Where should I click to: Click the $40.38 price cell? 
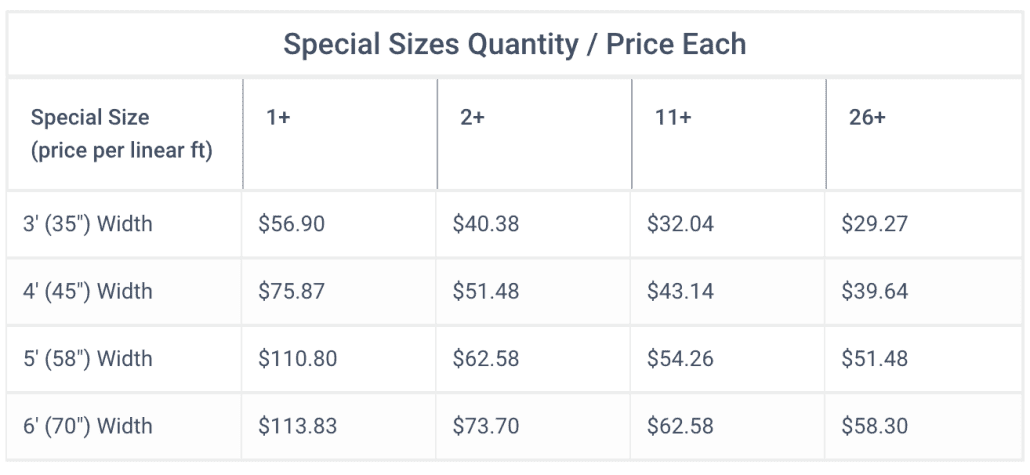pos(485,224)
